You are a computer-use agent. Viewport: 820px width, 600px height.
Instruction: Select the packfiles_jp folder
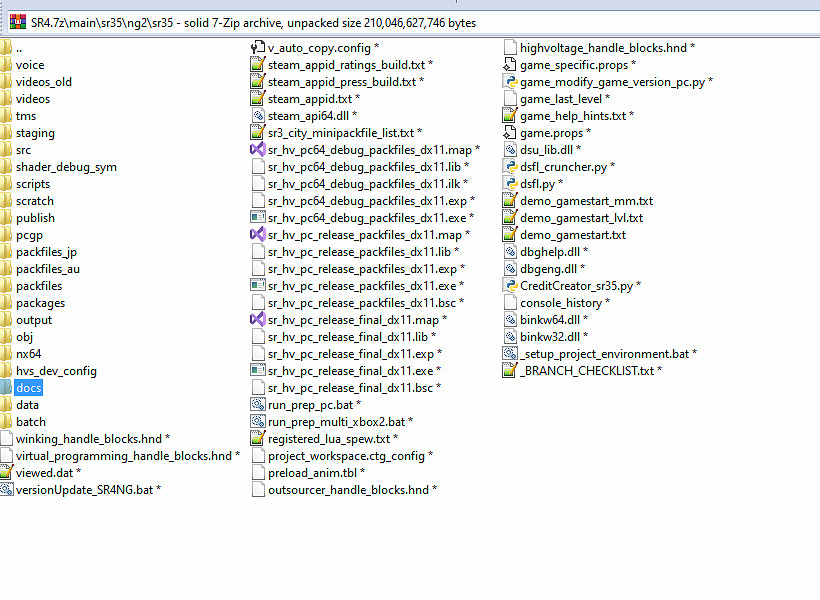[46, 252]
